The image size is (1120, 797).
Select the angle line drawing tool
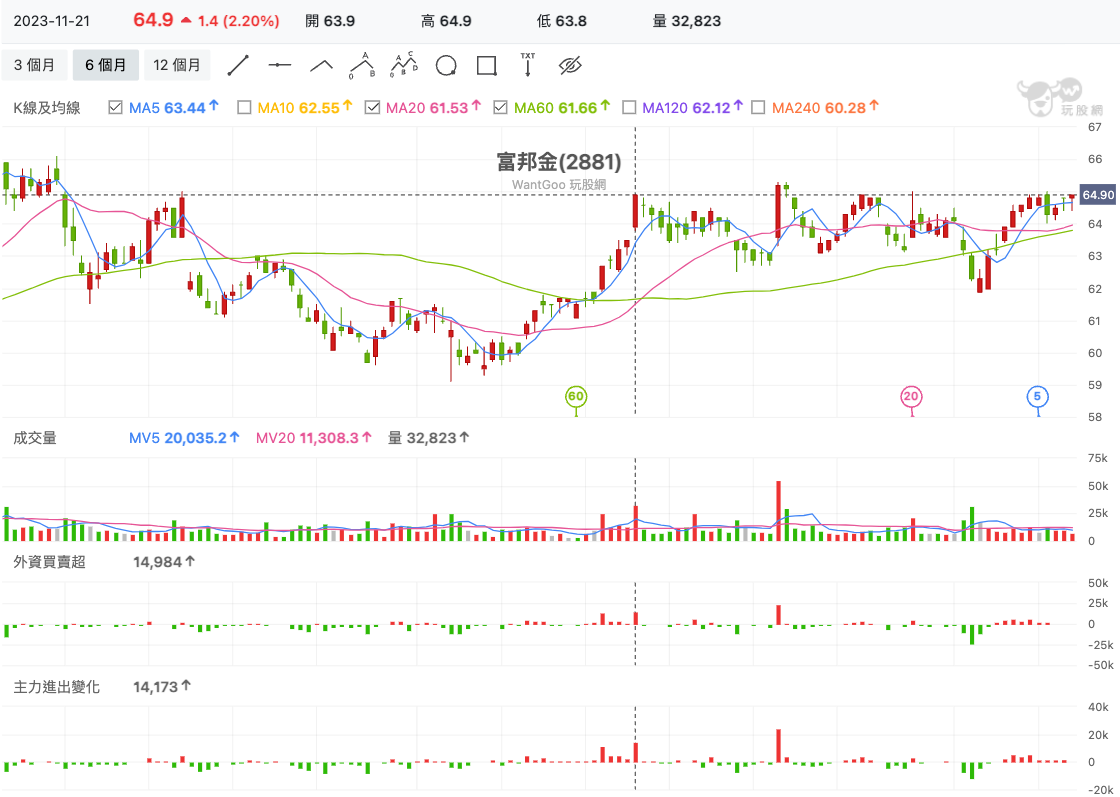[x=321, y=65]
